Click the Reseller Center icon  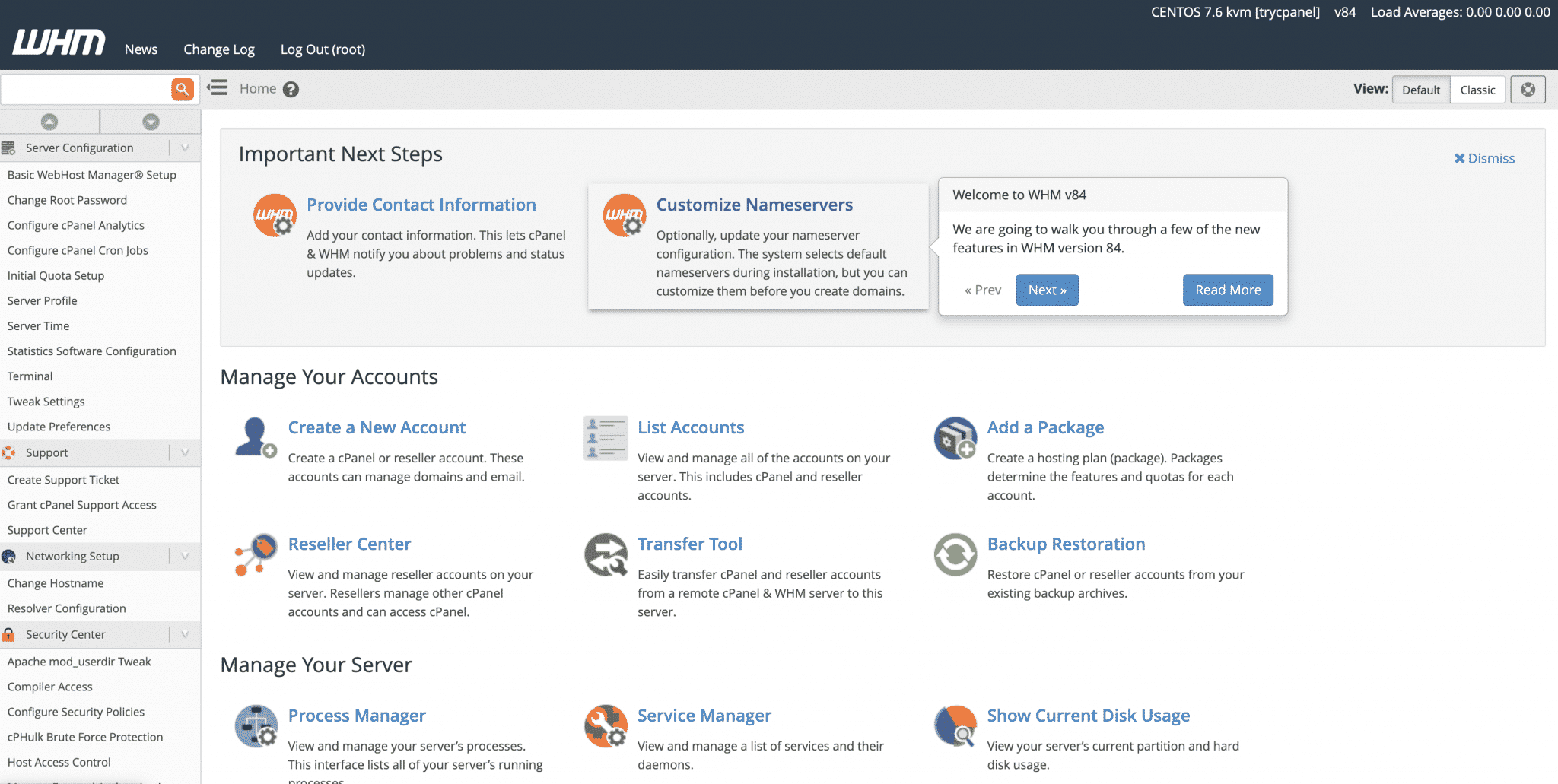pyautogui.click(x=256, y=554)
